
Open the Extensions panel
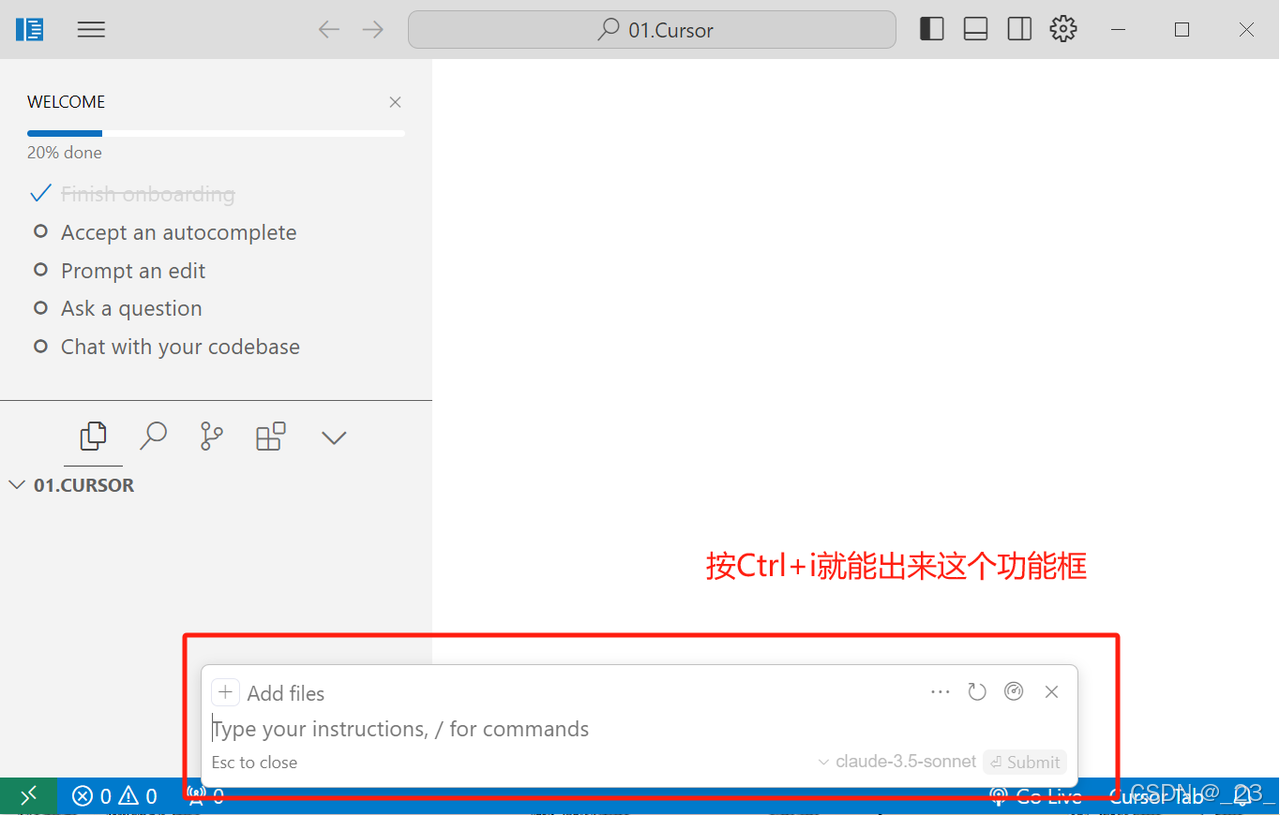pos(270,436)
